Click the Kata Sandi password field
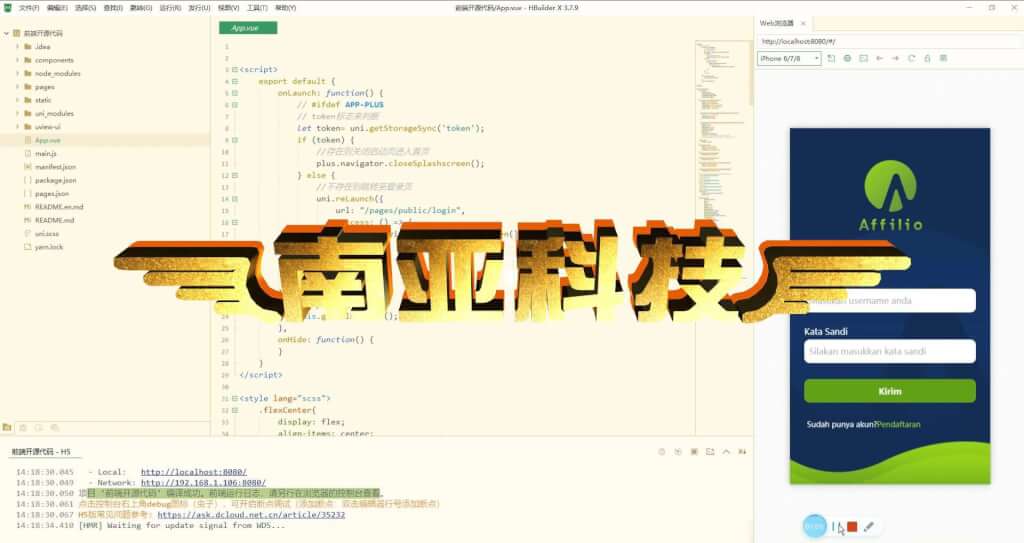 pyautogui.click(x=889, y=351)
